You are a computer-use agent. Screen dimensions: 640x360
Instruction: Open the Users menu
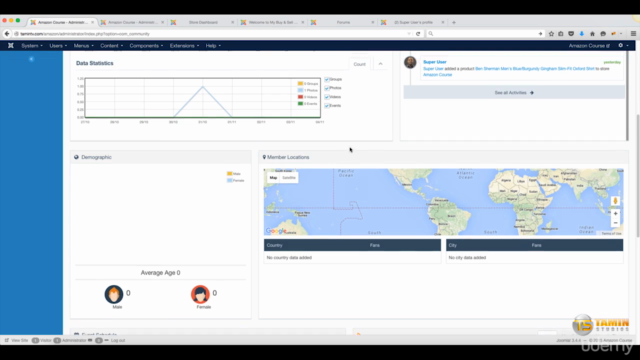(x=58, y=46)
